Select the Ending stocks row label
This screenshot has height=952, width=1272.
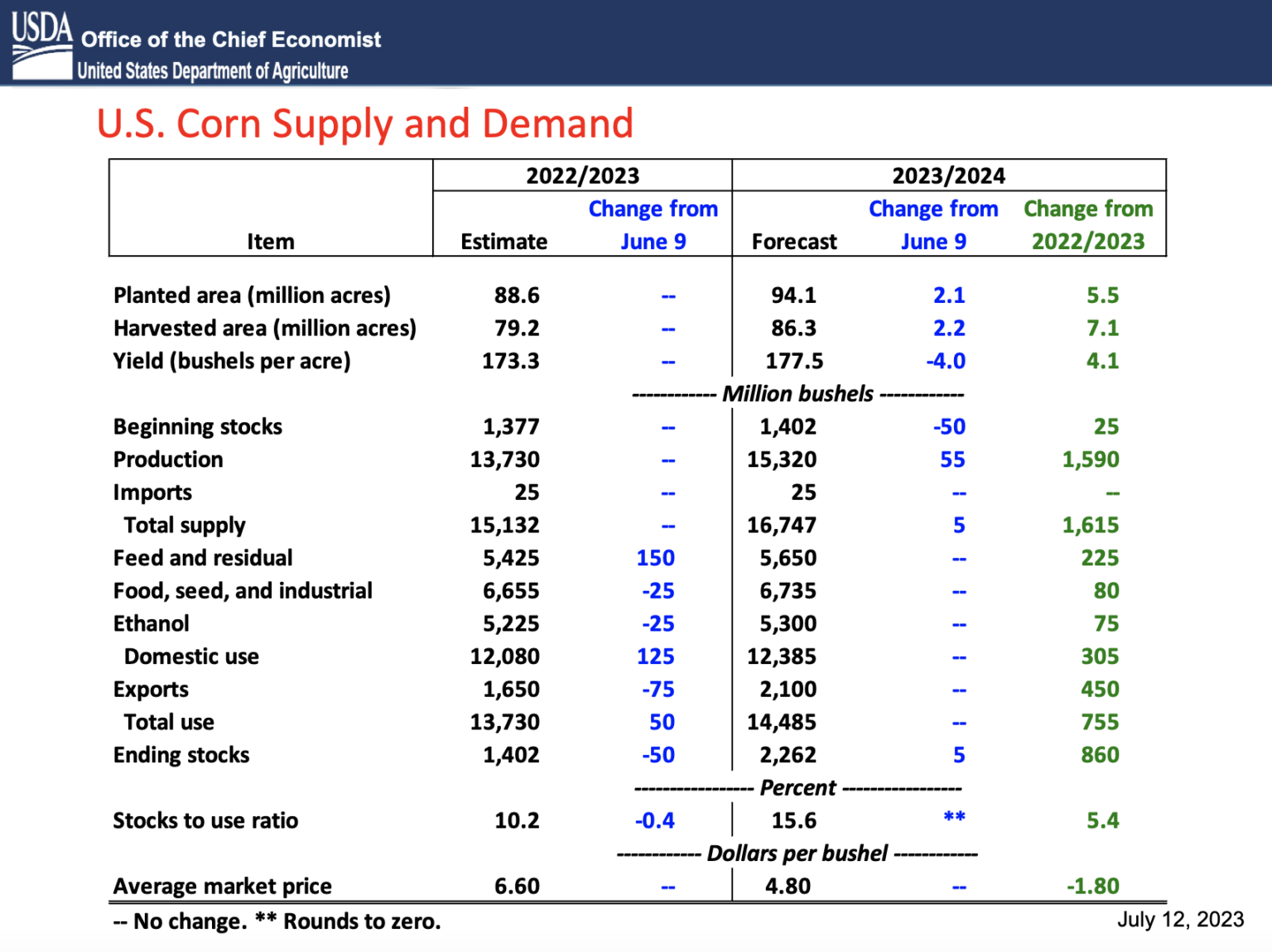(181, 755)
